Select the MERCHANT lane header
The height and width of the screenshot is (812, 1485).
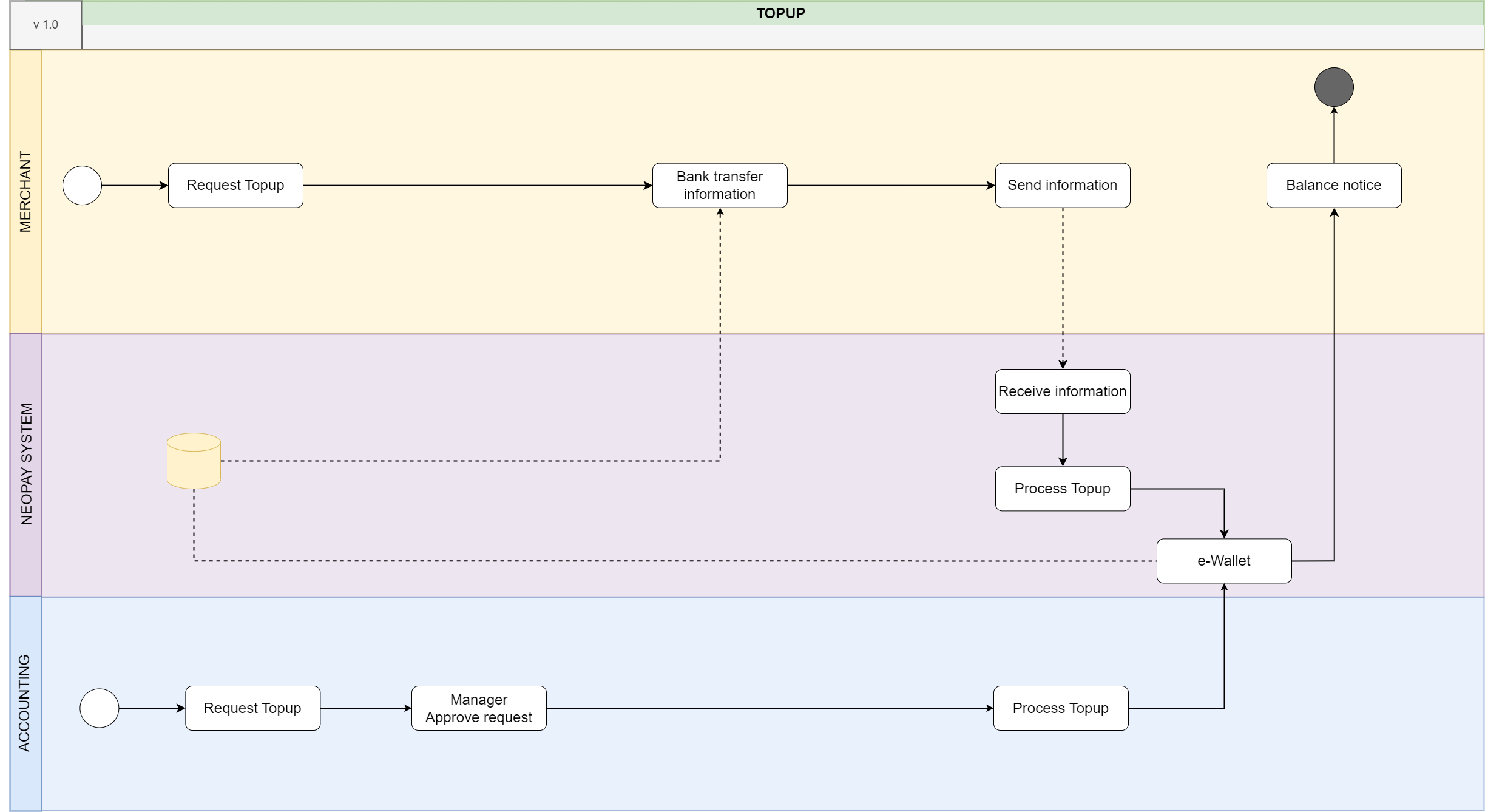tap(25, 191)
